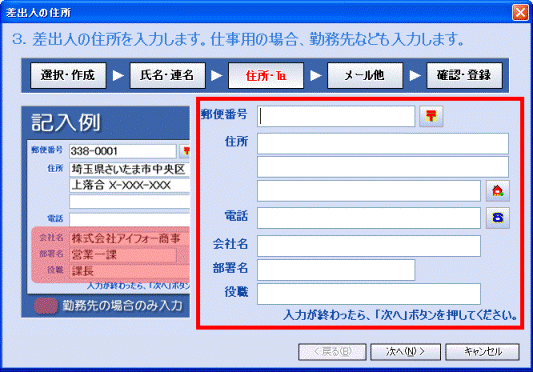Select the 確認・登録 step

464,75
